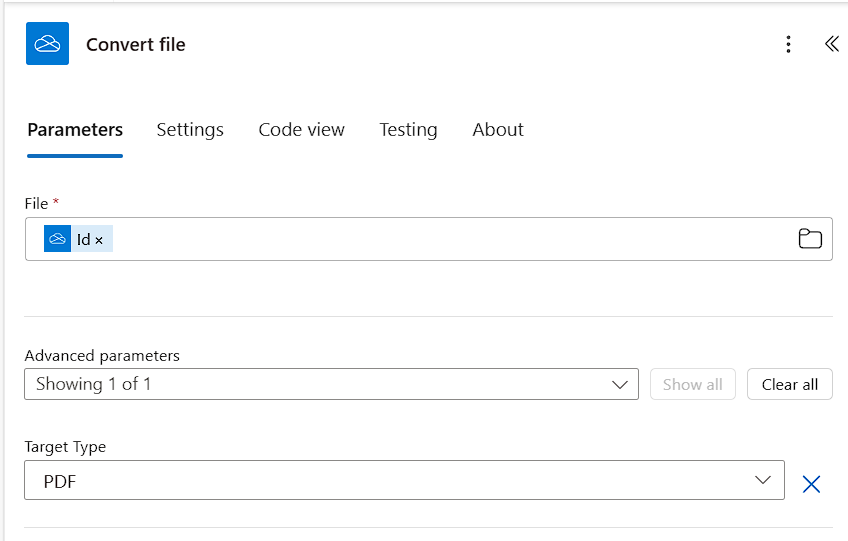This screenshot has height=541, width=848.
Task: Show the About tab
Action: pyautogui.click(x=498, y=130)
